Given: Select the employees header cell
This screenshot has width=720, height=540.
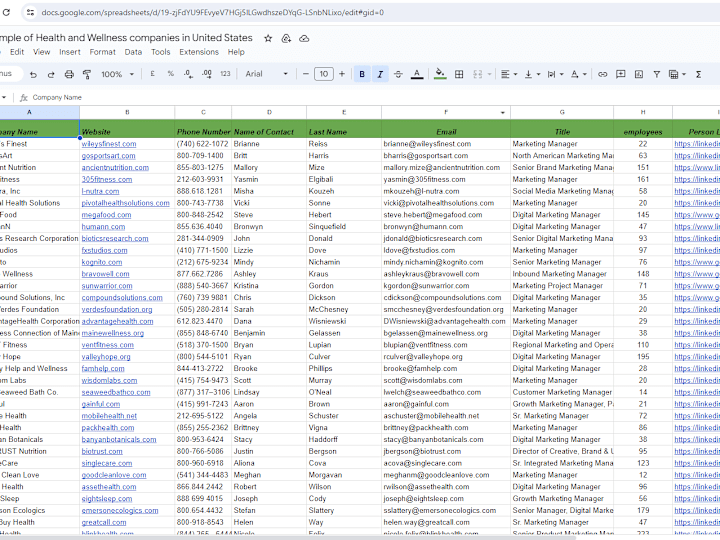Looking at the screenshot, I should (x=643, y=129).
